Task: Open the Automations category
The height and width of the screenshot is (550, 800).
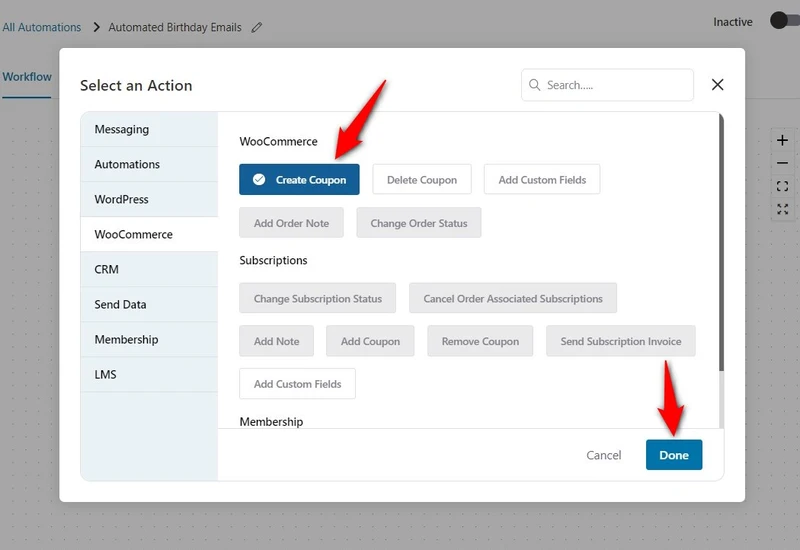Action: click(x=149, y=164)
